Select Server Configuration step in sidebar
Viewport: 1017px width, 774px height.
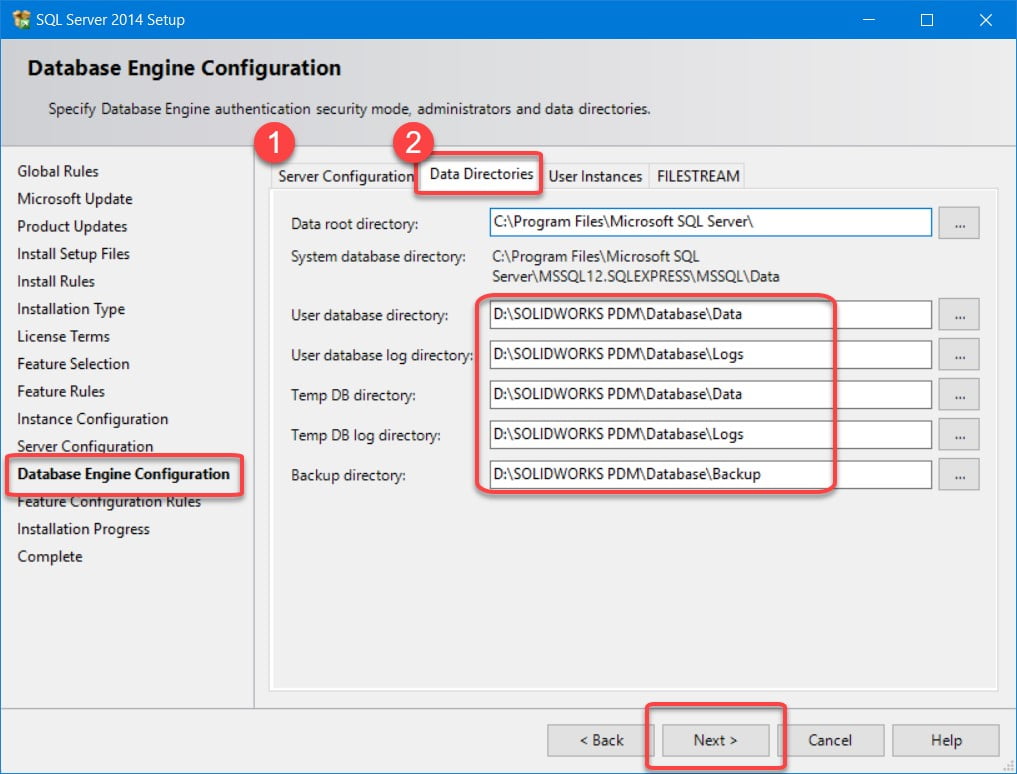tap(85, 446)
